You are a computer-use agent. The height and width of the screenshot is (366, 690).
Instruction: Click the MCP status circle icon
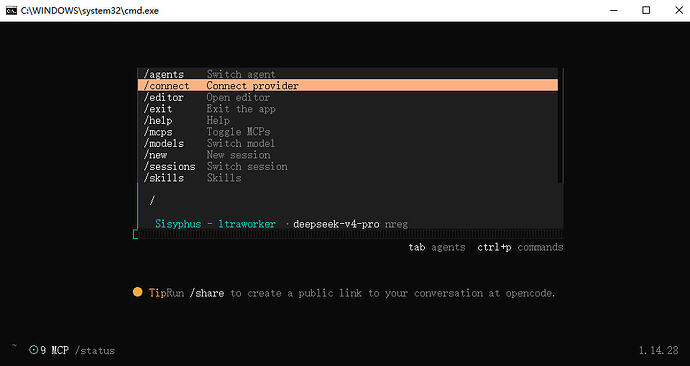click(33, 350)
